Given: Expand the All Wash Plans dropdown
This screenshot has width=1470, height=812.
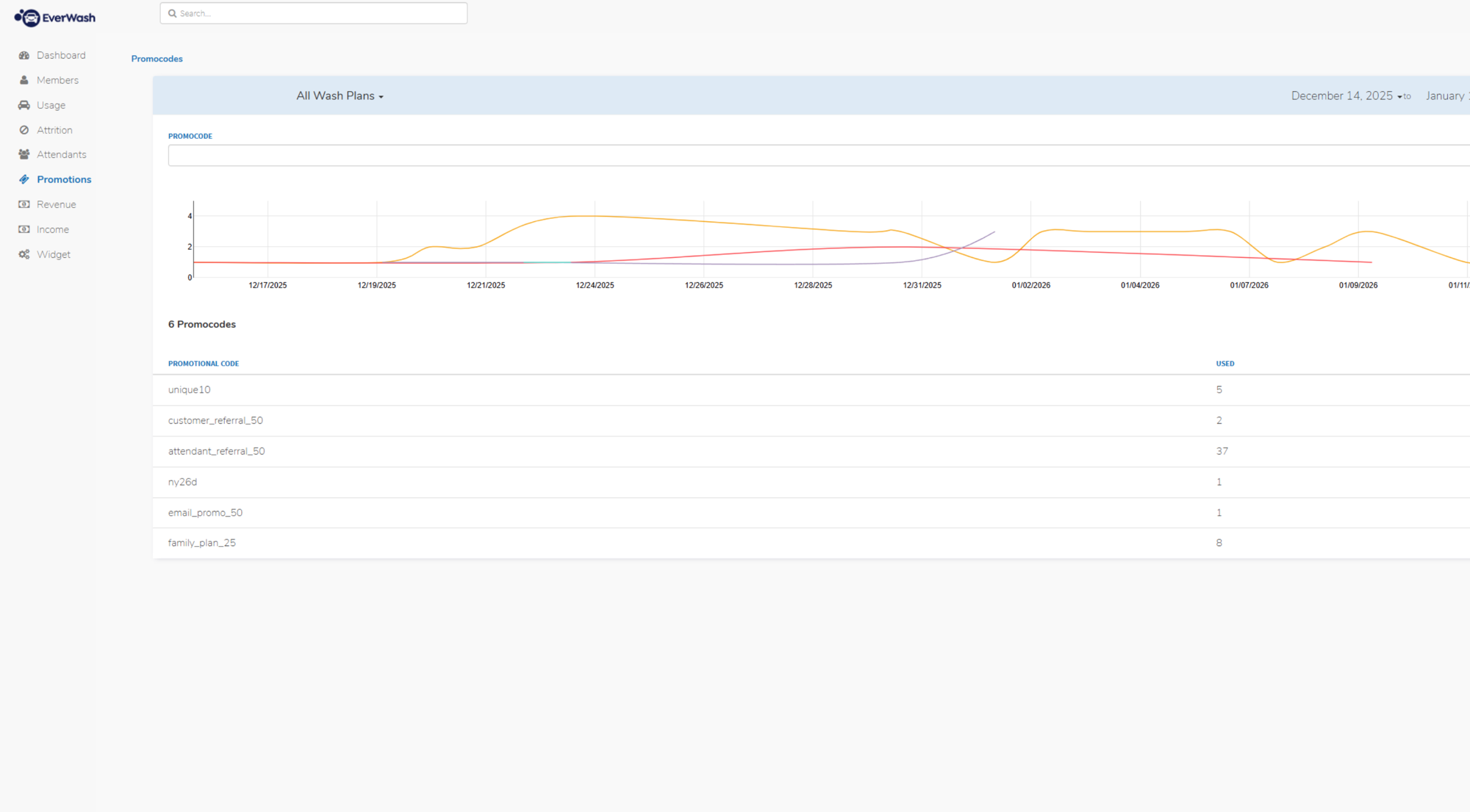Looking at the screenshot, I should pos(340,96).
